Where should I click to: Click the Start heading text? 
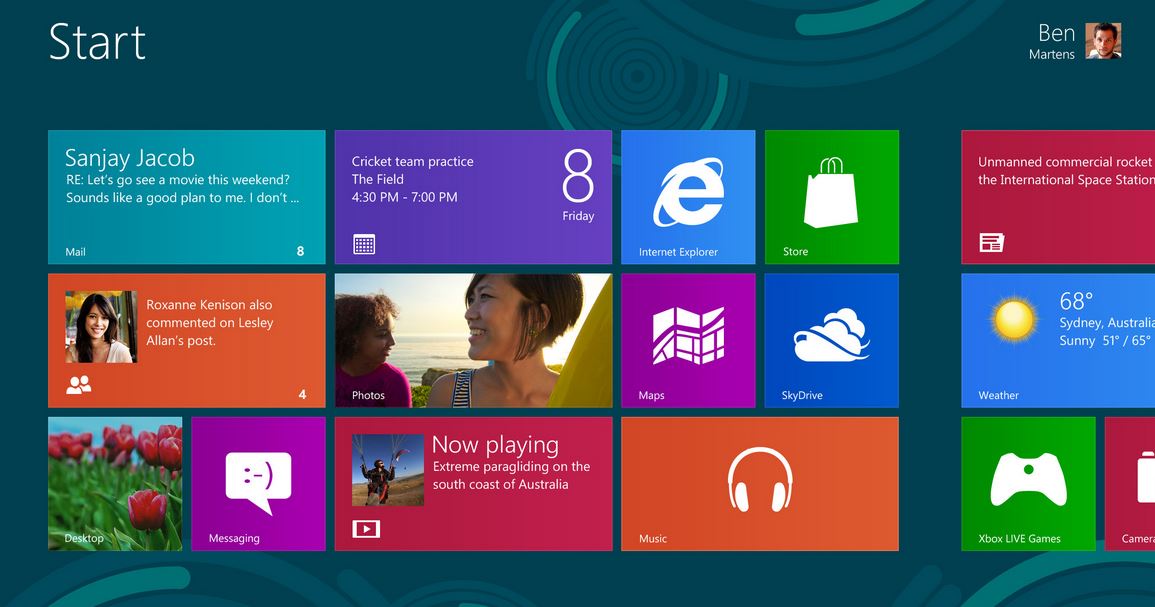point(97,42)
